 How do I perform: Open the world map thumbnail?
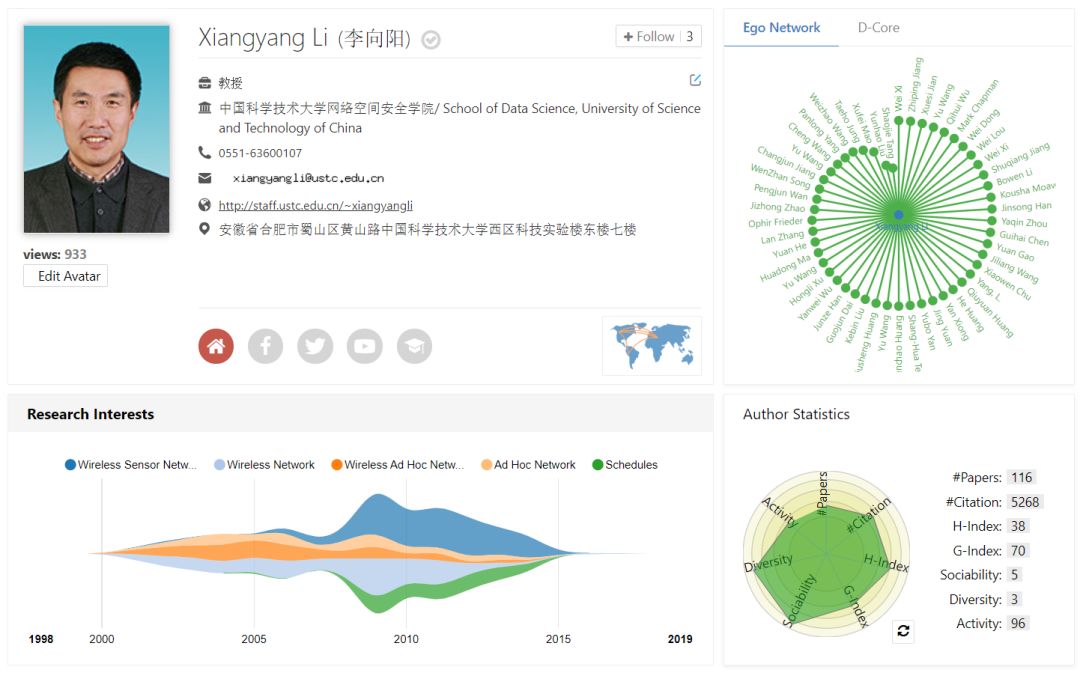651,345
